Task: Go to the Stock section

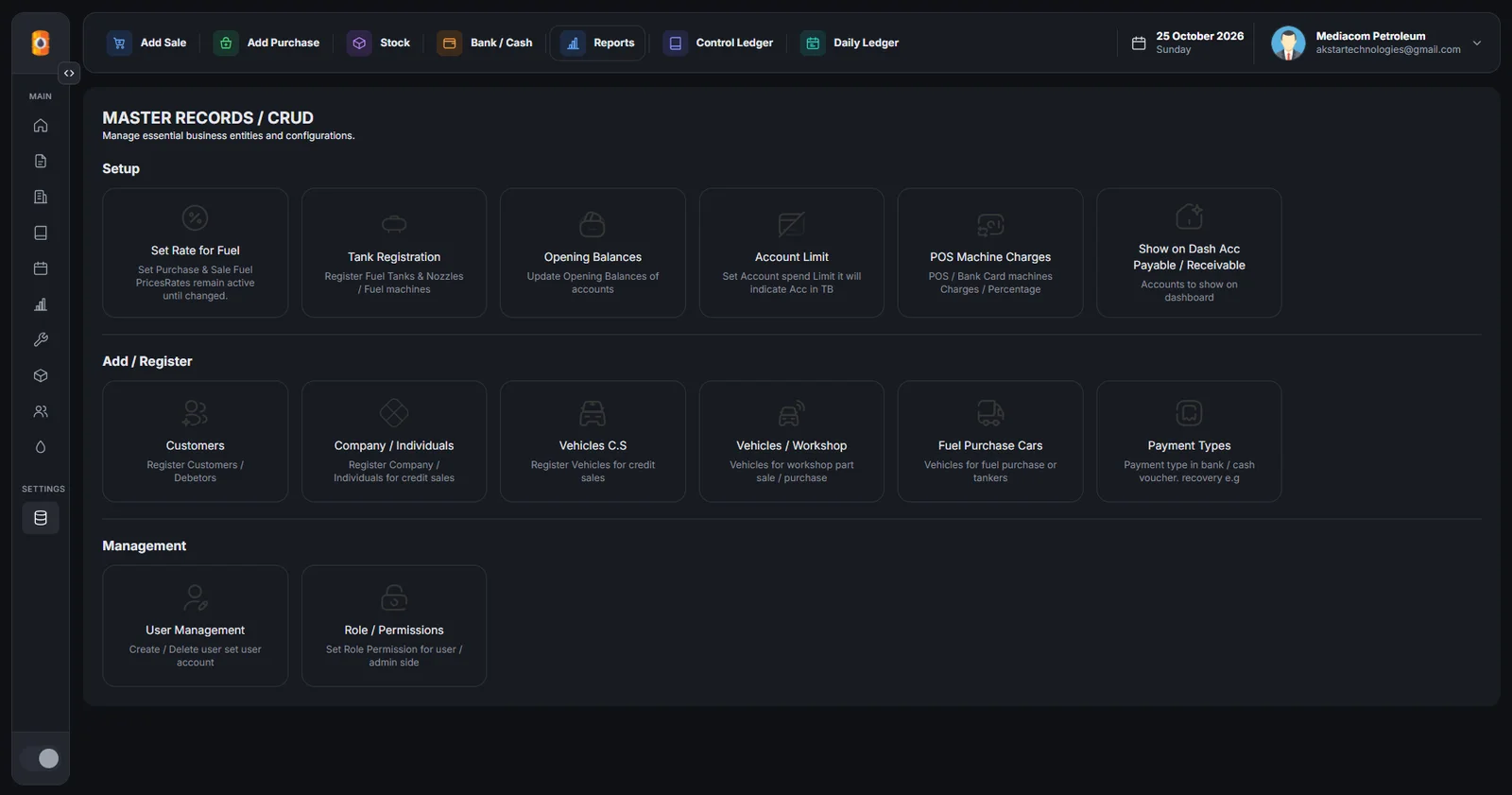Action: click(x=378, y=43)
